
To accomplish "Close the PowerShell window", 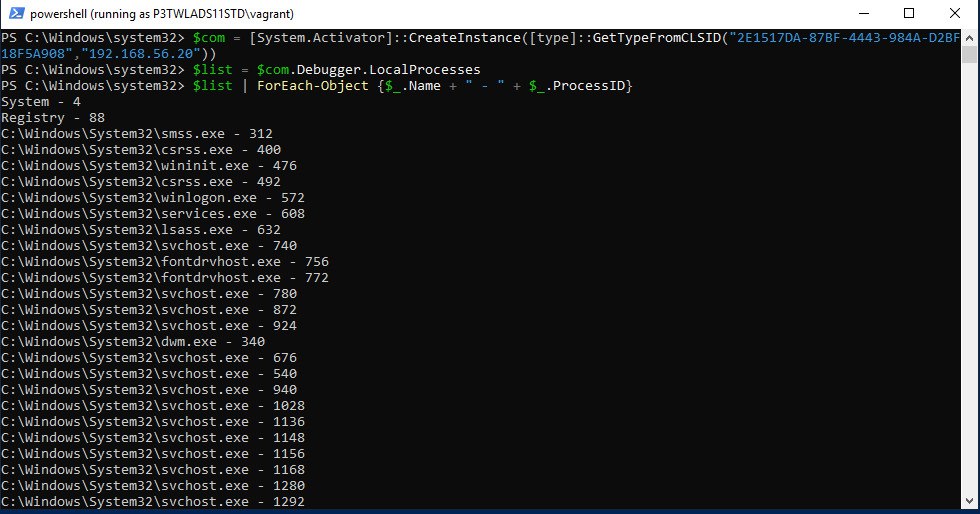I will [x=954, y=14].
